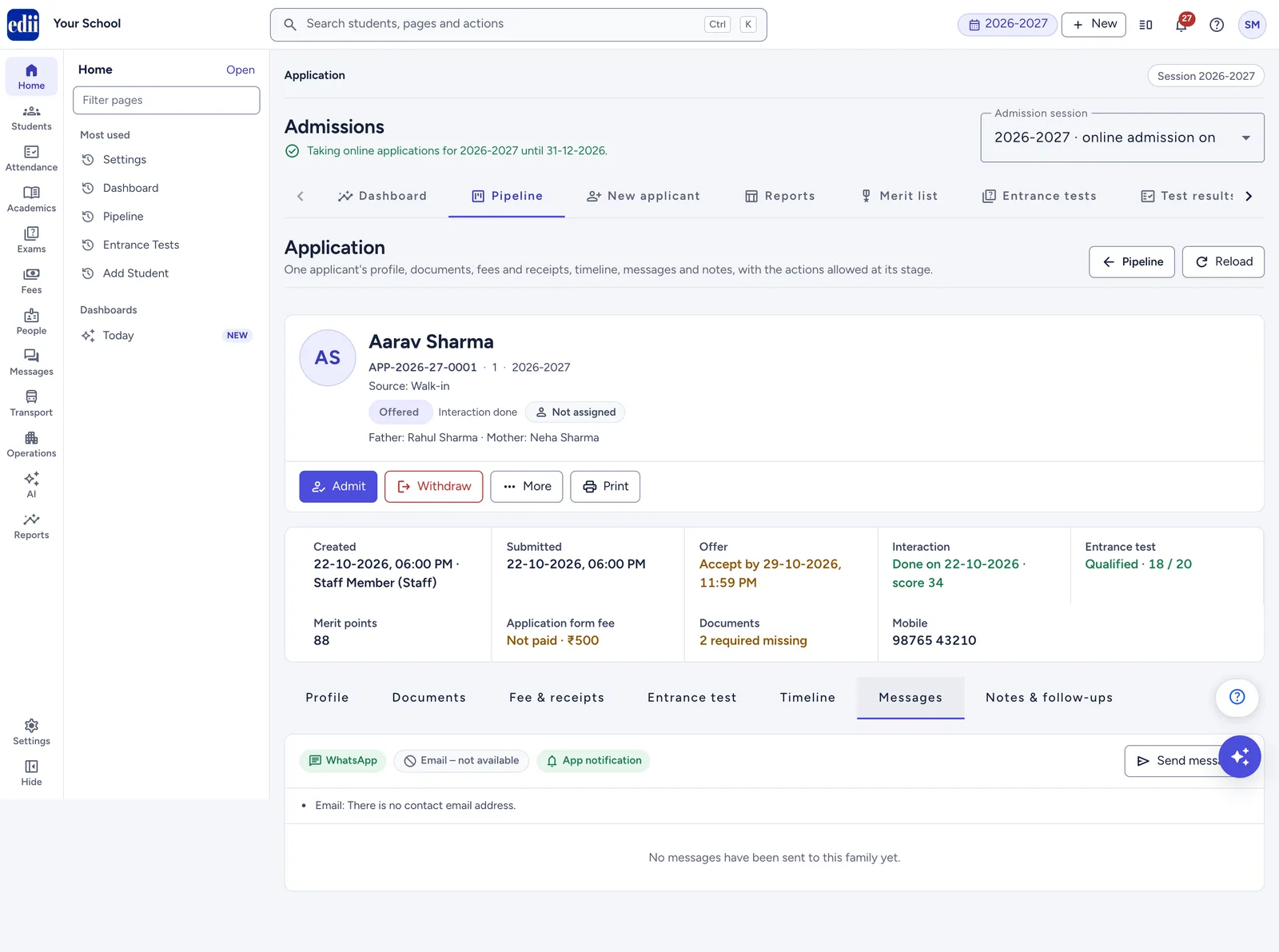This screenshot has height=952, width=1279.
Task: Open the Students module in sidebar
Action: (x=31, y=118)
